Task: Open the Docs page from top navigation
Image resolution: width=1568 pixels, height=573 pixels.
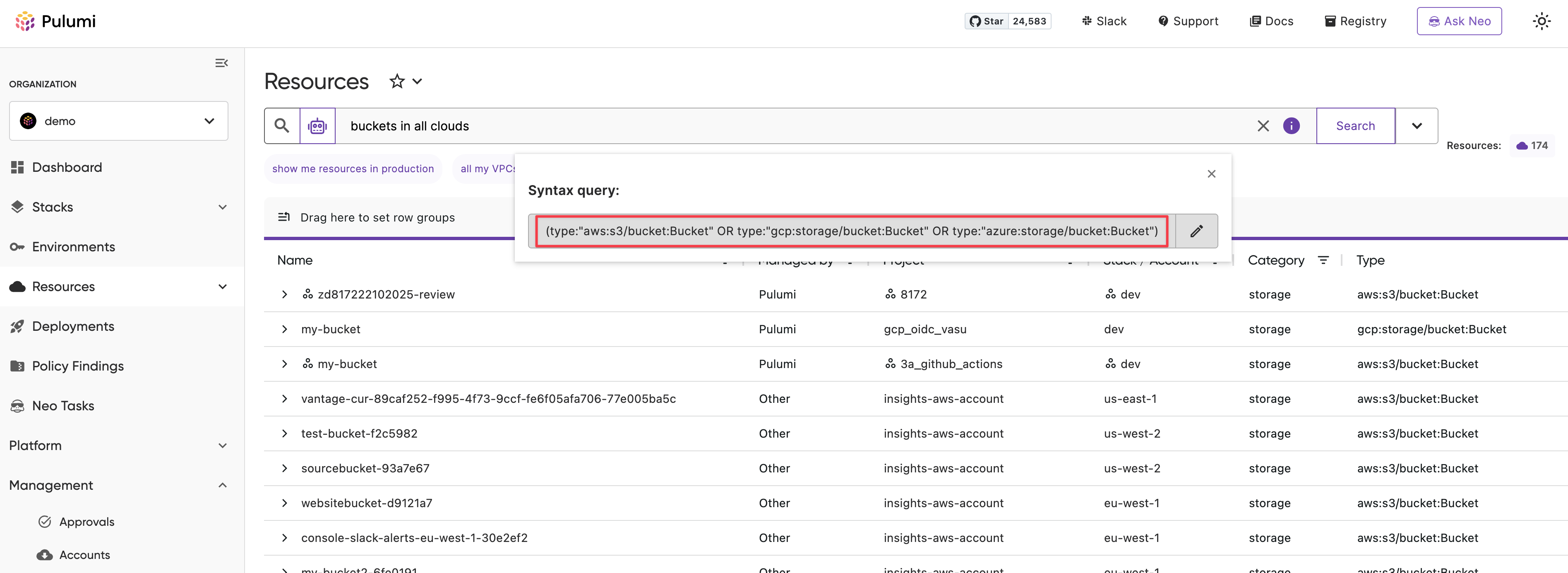Action: [x=1272, y=21]
